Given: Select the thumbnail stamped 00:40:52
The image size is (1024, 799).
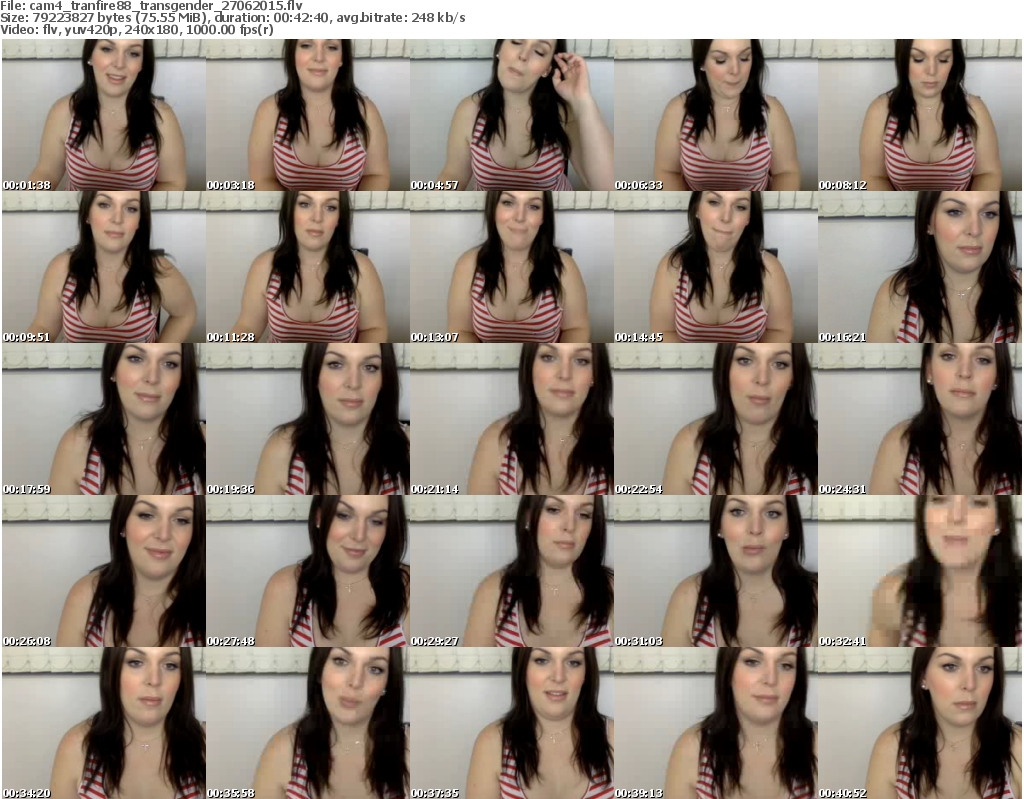Looking at the screenshot, I should (x=920, y=723).
